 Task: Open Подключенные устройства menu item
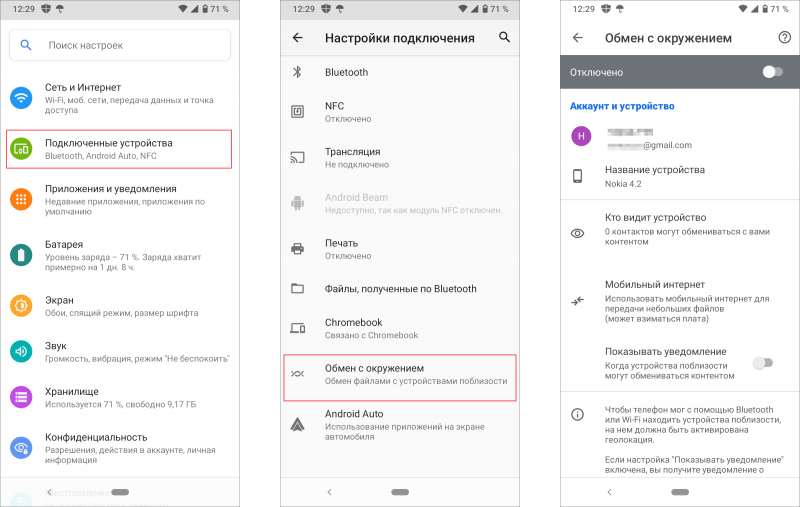pos(119,149)
